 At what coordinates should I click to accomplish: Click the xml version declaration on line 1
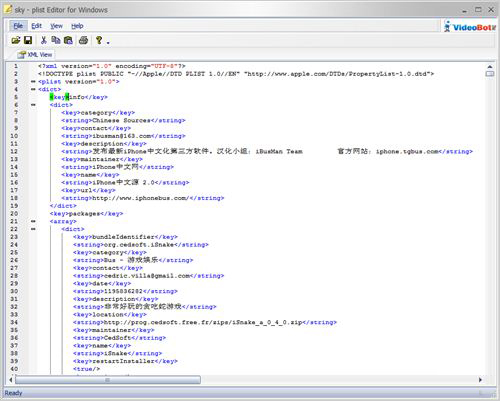[x=112, y=66]
